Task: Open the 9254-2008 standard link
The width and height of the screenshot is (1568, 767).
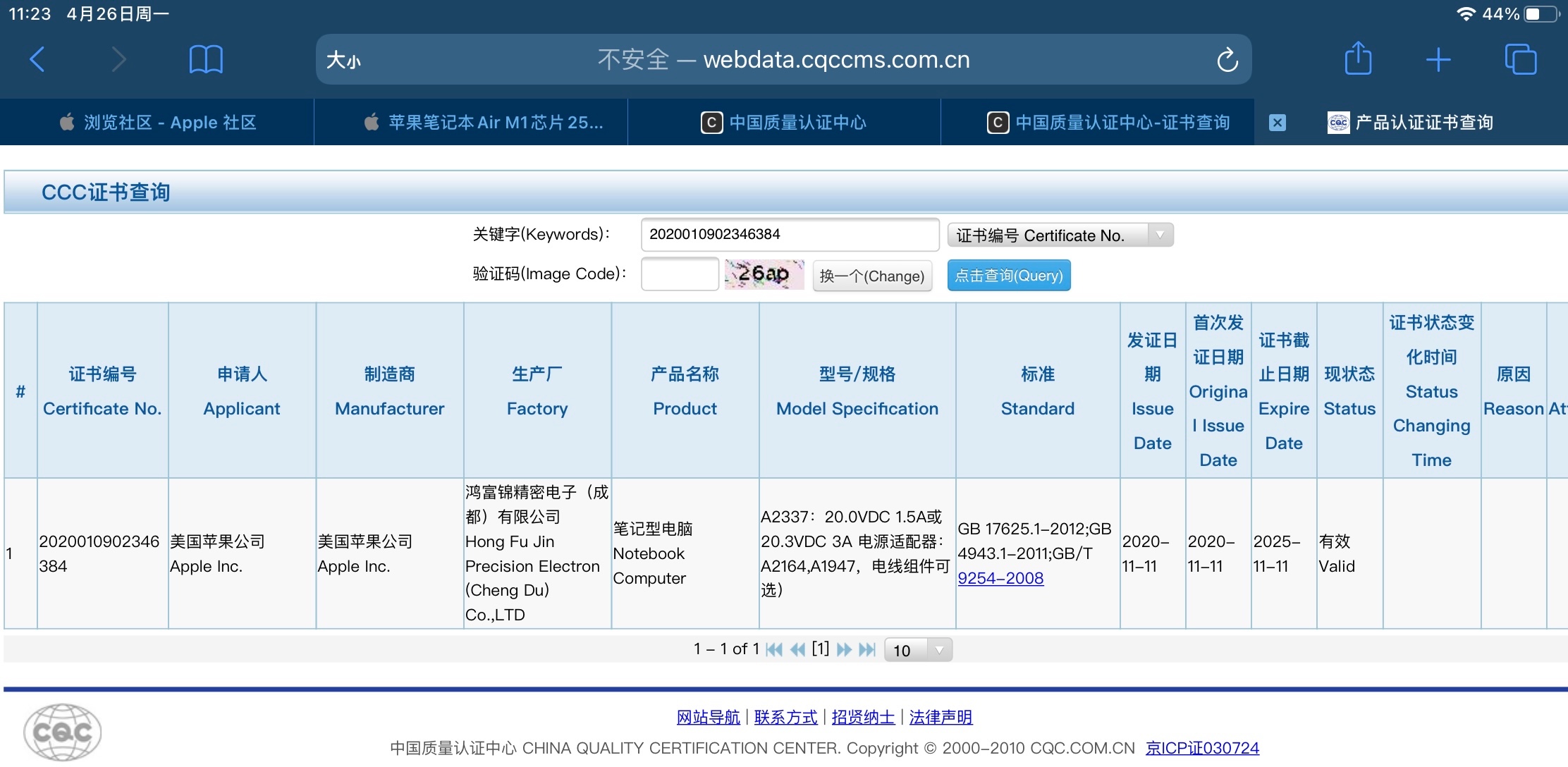Action: pyautogui.click(x=1000, y=578)
